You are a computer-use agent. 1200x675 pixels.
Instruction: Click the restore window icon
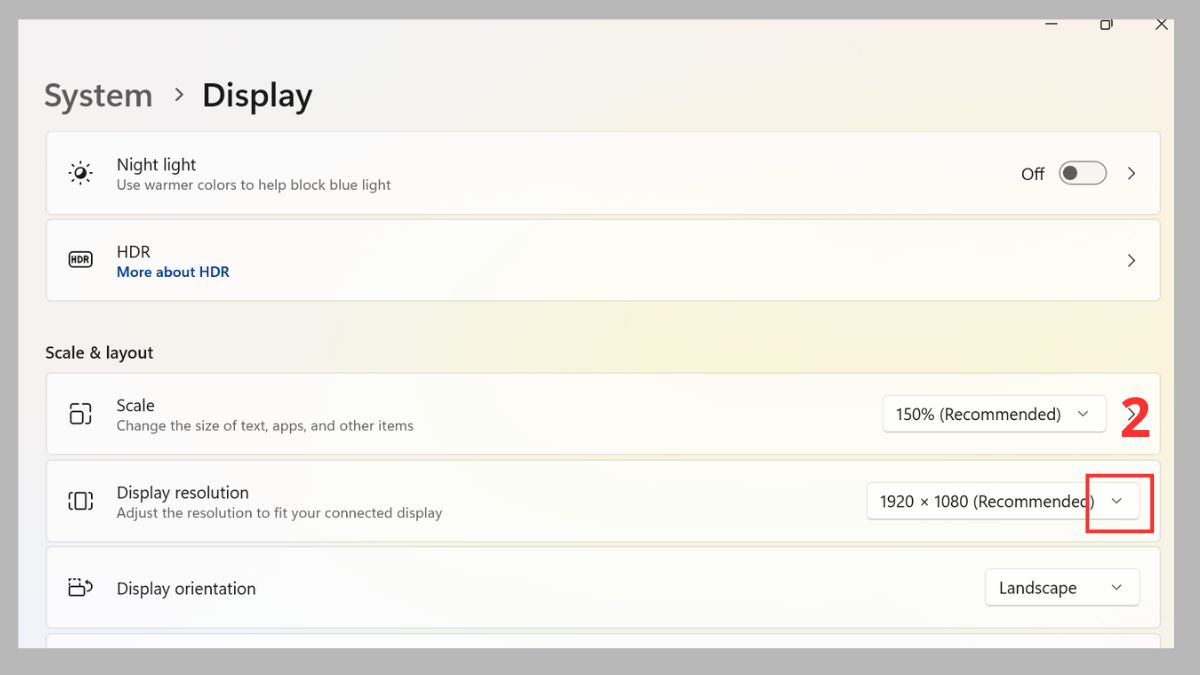point(1106,24)
